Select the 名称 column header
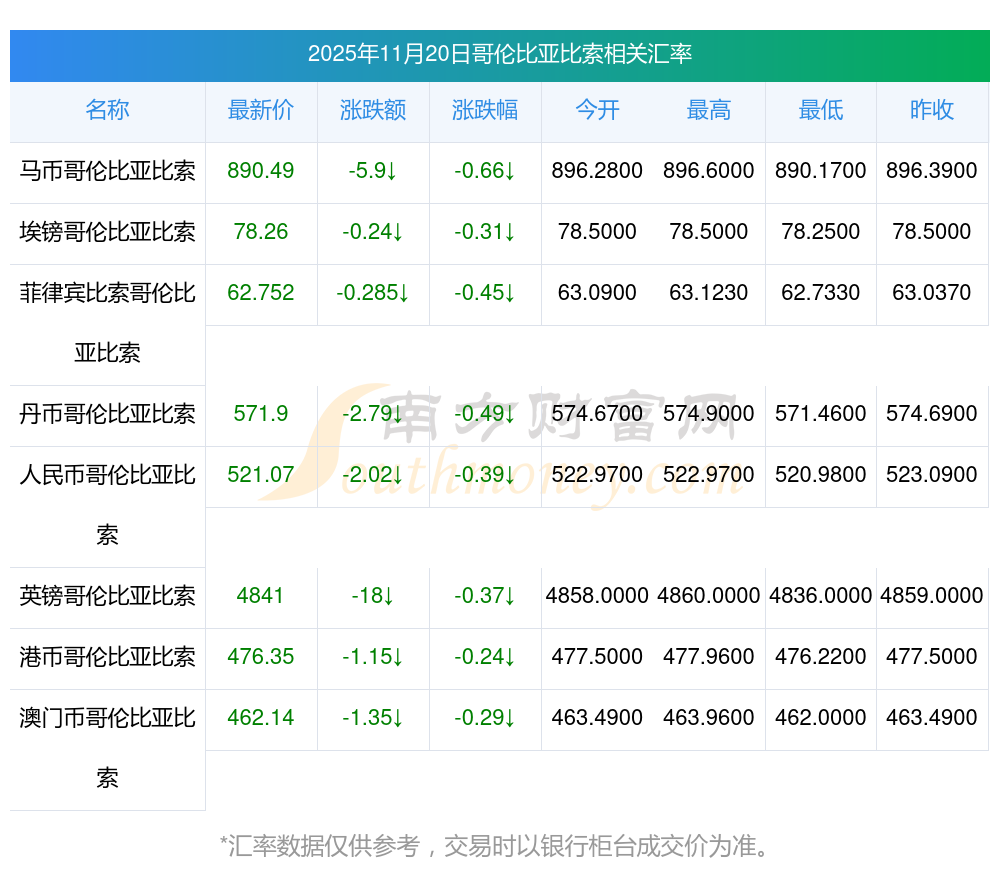The image size is (1000, 877). 107,110
